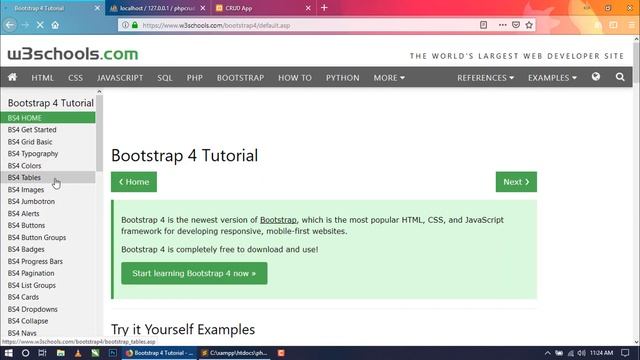Open BOOTSTRAP in the top navbar
Screen dimensions: 640x360
pyautogui.click(x=240, y=78)
